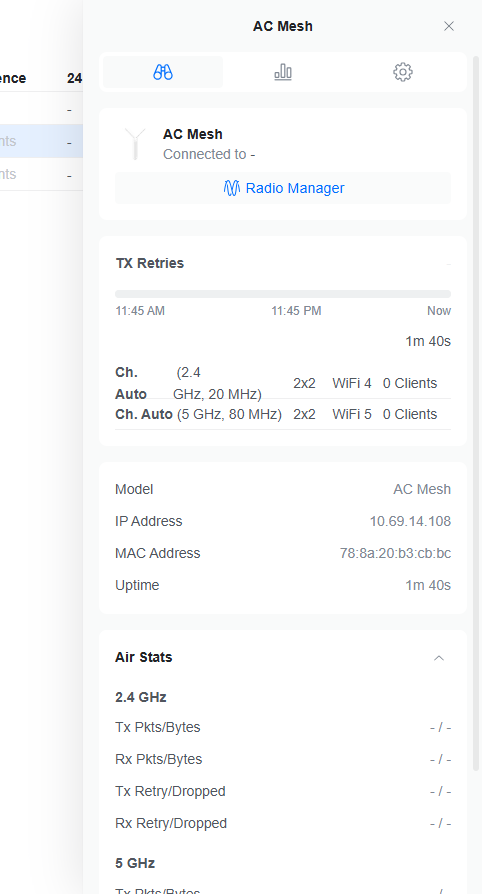Screen dimensions: 482x894
Task: Switch to the statistics bar chart tab
Action: click(283, 72)
